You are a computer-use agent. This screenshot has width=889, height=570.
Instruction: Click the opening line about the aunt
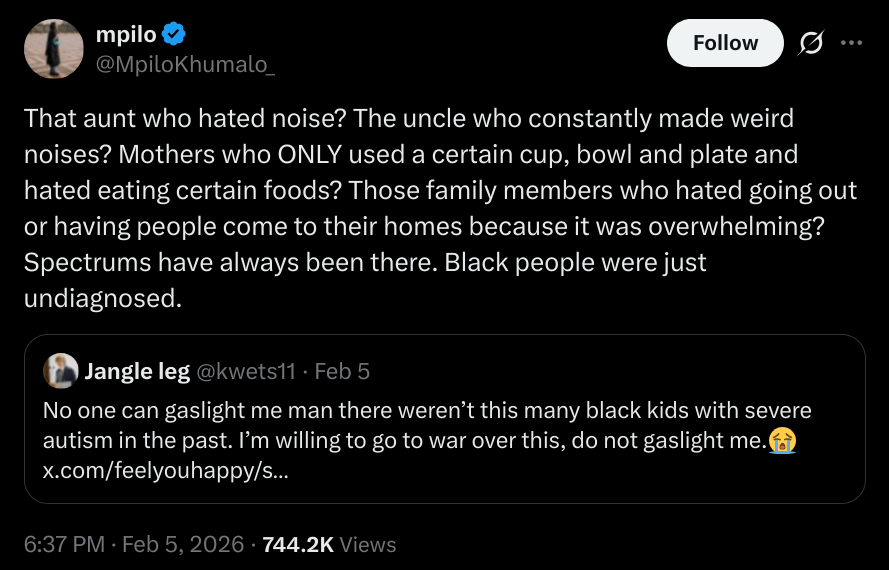[x=187, y=118]
